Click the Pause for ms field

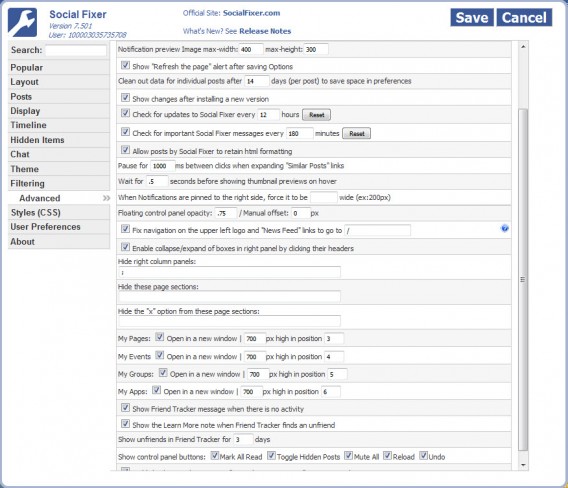point(163,166)
